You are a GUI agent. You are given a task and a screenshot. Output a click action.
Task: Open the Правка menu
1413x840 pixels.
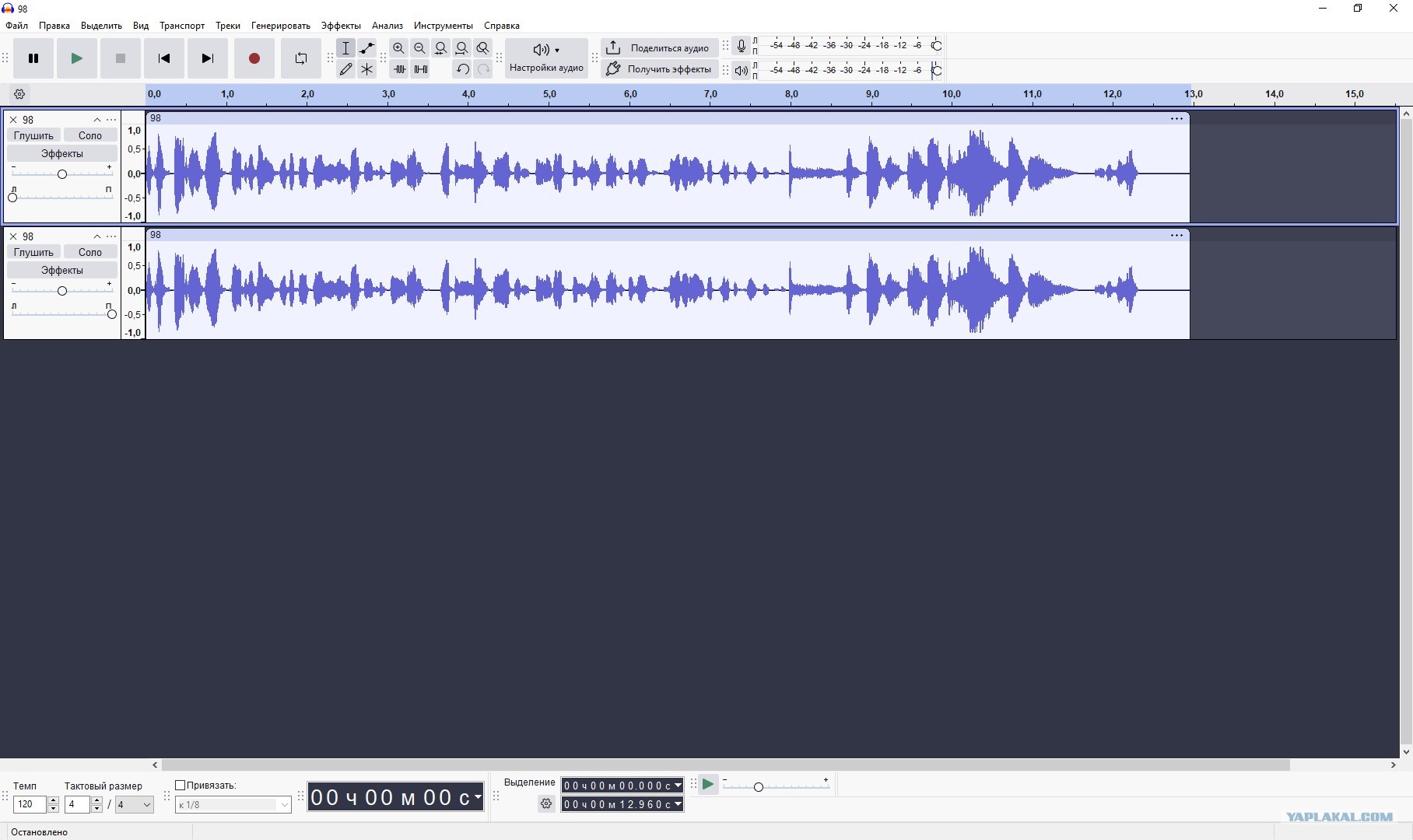click(x=54, y=26)
